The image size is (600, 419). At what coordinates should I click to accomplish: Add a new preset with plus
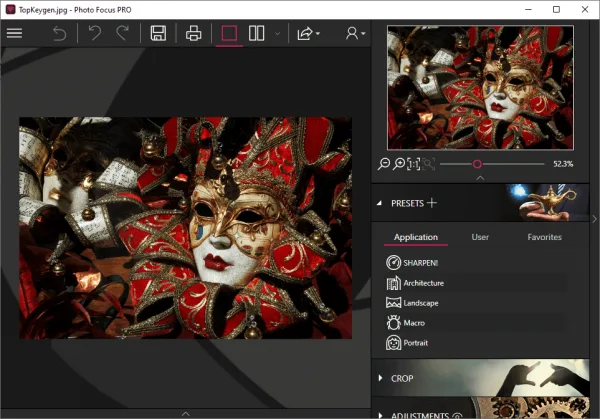coord(432,203)
